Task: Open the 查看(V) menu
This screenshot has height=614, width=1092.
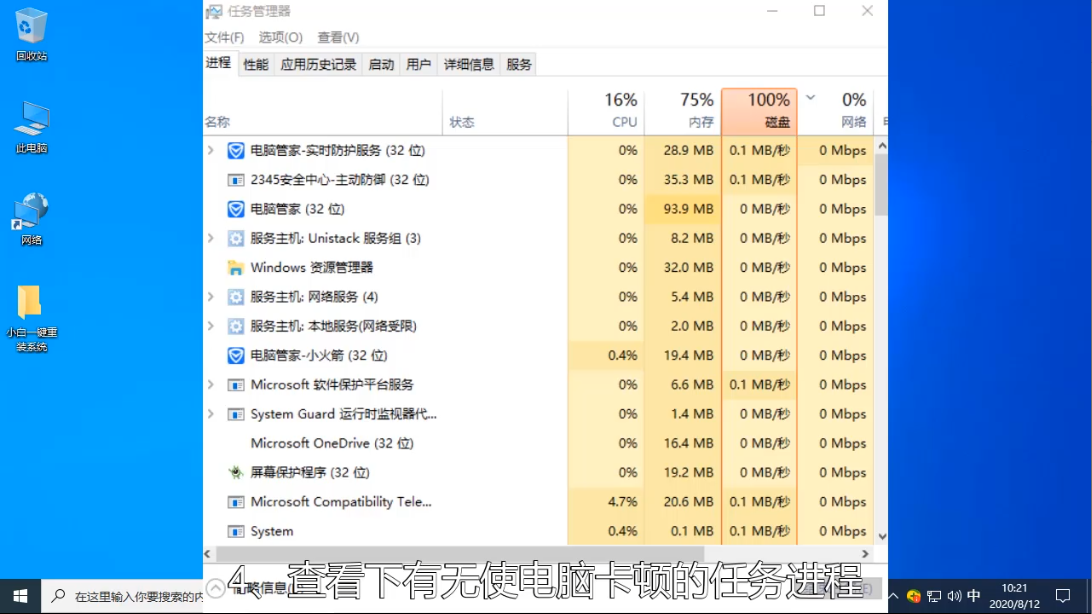Action: click(339, 37)
